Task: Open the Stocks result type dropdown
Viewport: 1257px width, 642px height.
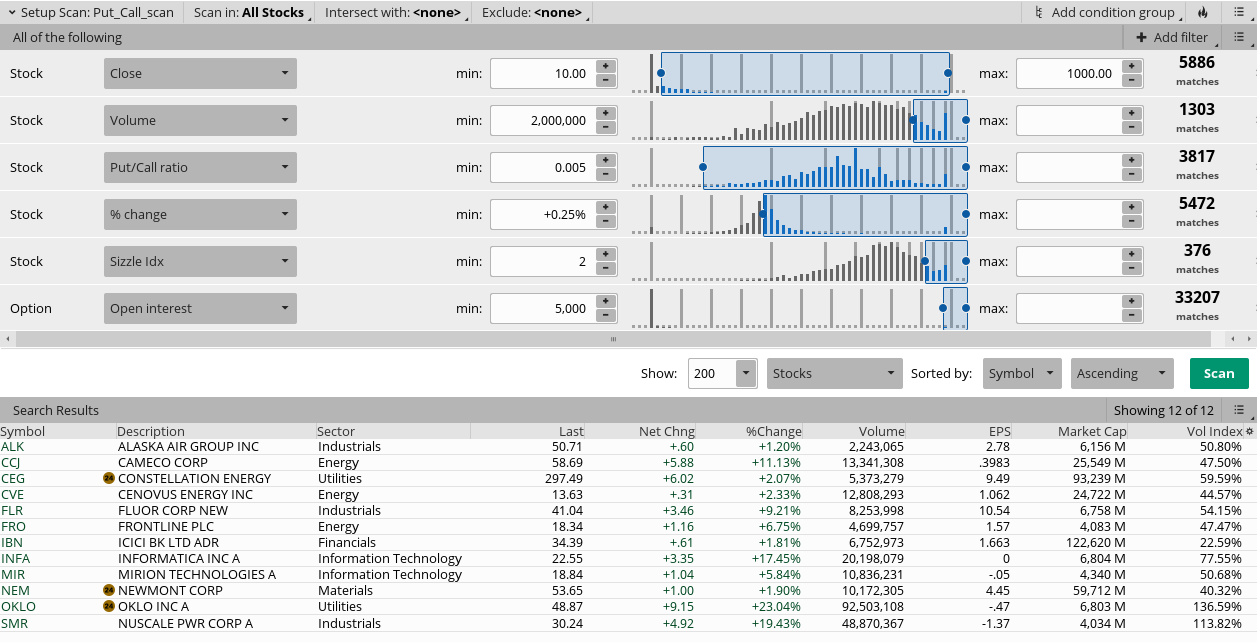Action: (835, 373)
